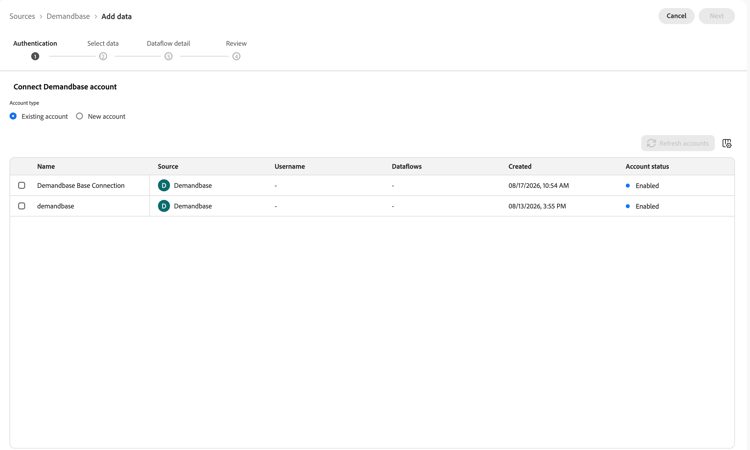The image size is (750, 450).
Task: Click the Created column header
Action: 520,166
